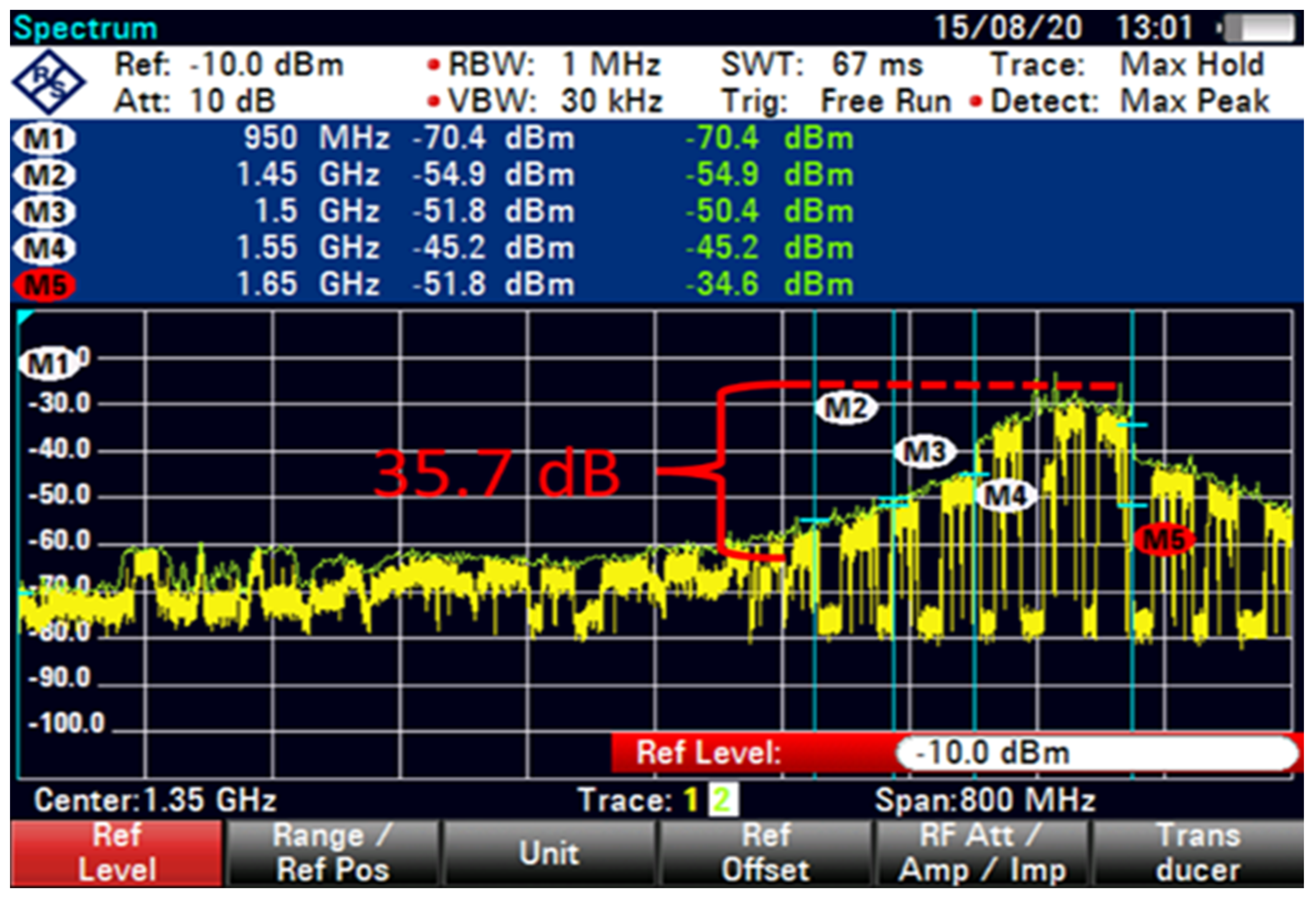Click the Max Hold trace mode setting

click(x=1191, y=65)
